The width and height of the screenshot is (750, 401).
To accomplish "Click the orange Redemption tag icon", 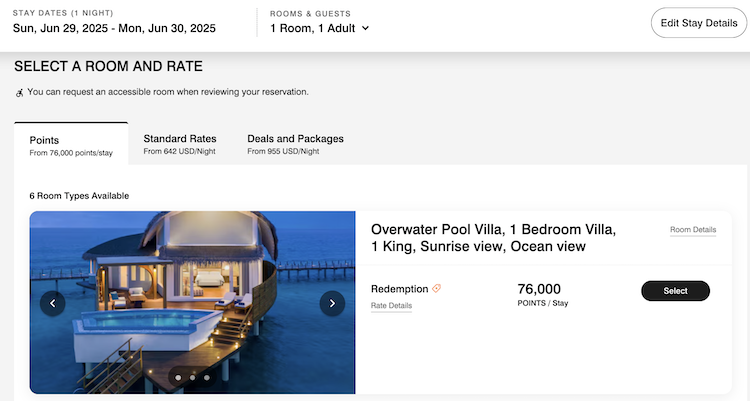I will (x=436, y=289).
